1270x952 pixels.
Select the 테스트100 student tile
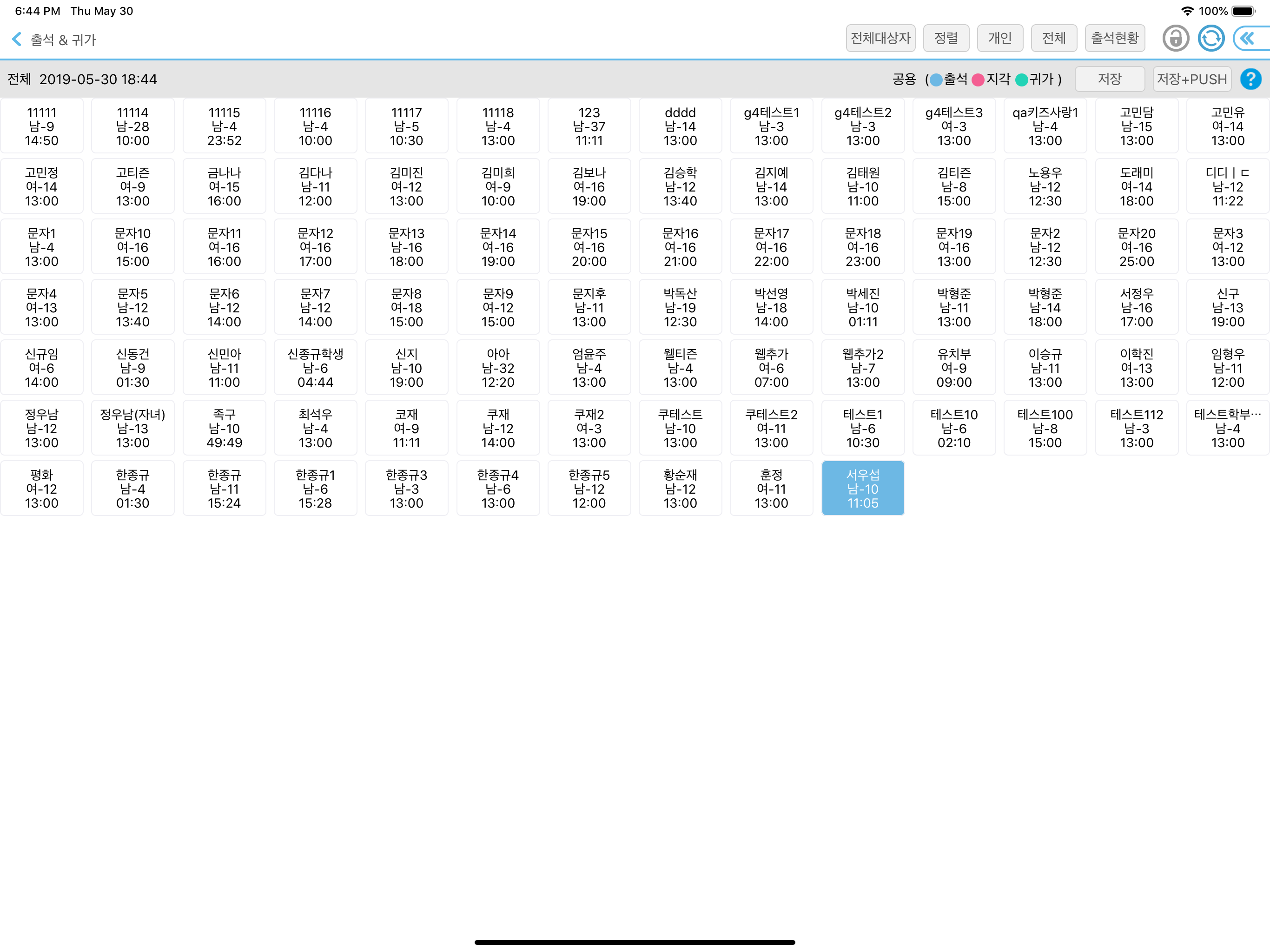[1045, 428]
